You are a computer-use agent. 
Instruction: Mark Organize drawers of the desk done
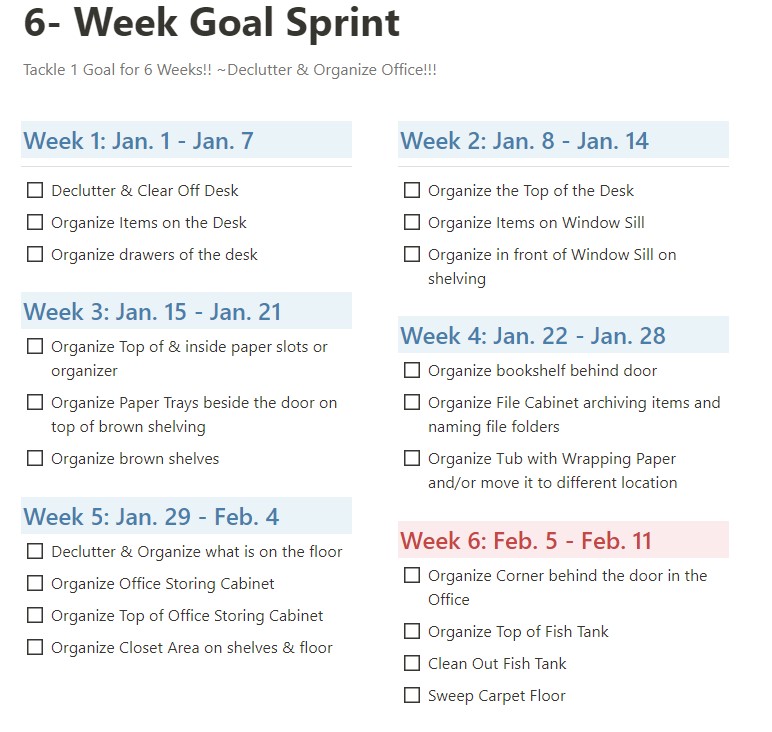tap(35, 255)
